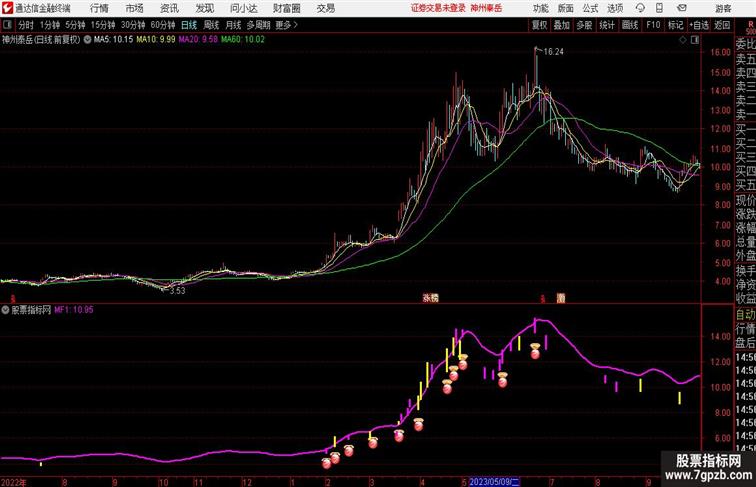The image size is (756, 487).
Task: Open the customer service headset icon
Action: tap(640, 8)
